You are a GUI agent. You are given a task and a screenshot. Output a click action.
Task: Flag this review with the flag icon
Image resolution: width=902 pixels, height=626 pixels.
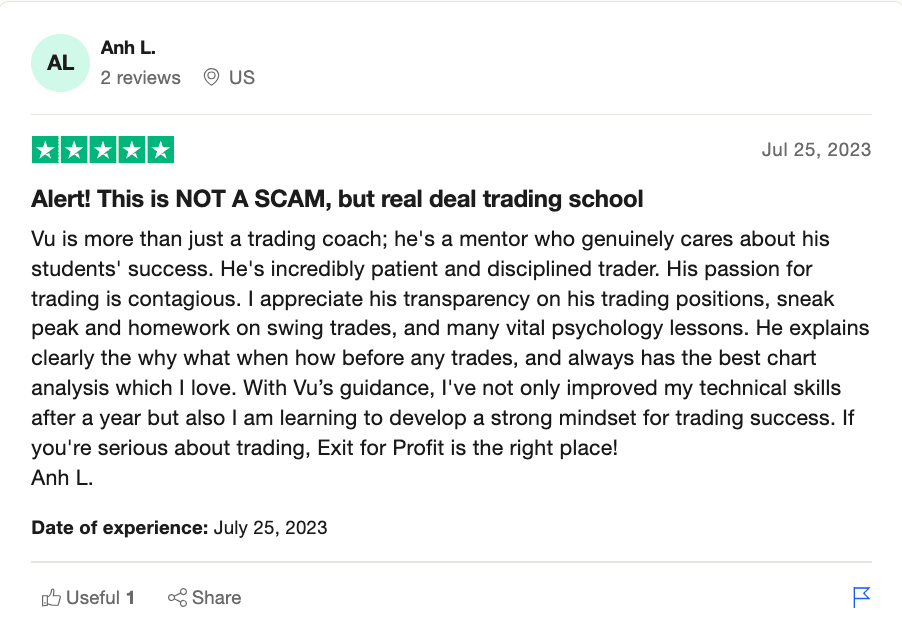tap(861, 597)
